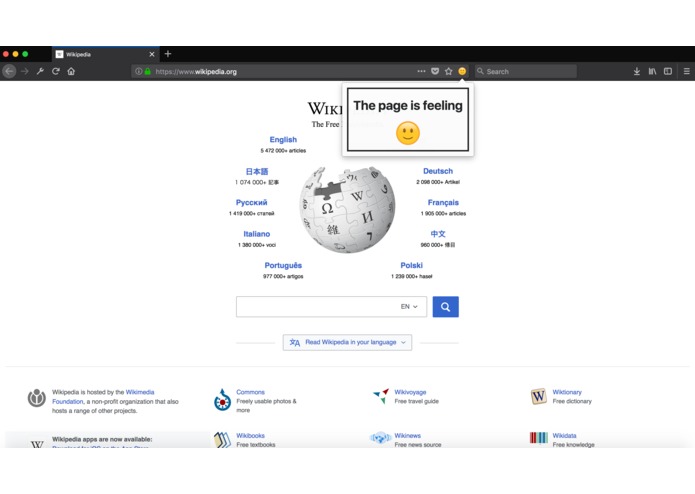
Task: Close the Wikipedia tab
Action: tap(152, 54)
